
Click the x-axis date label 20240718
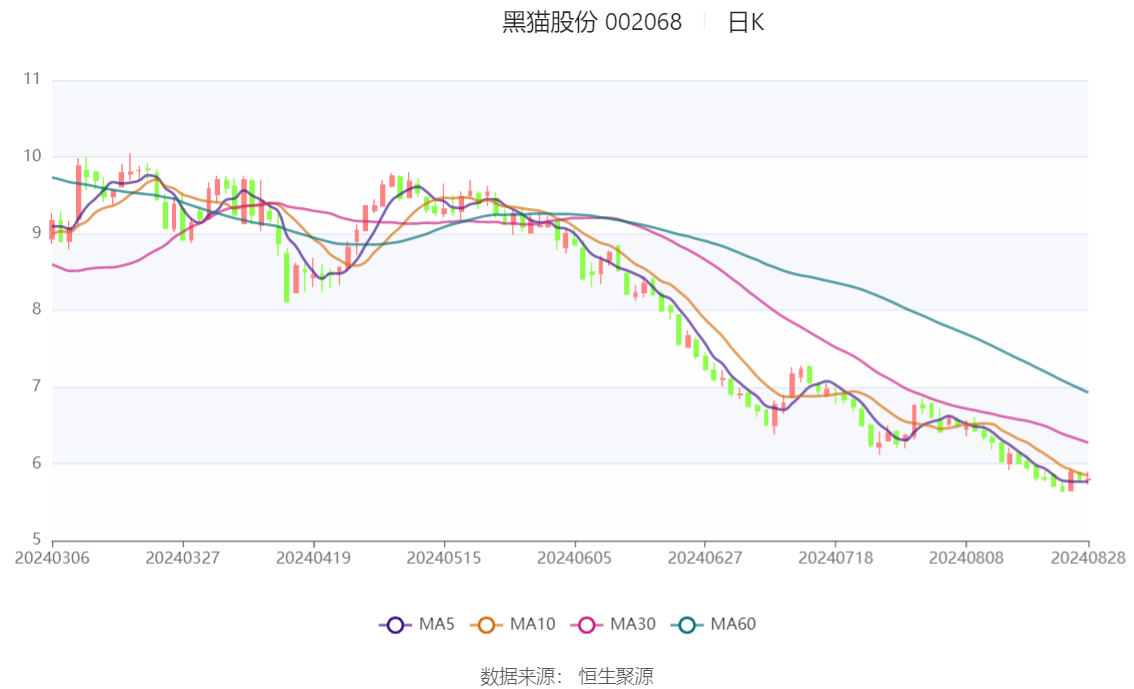tap(836, 558)
